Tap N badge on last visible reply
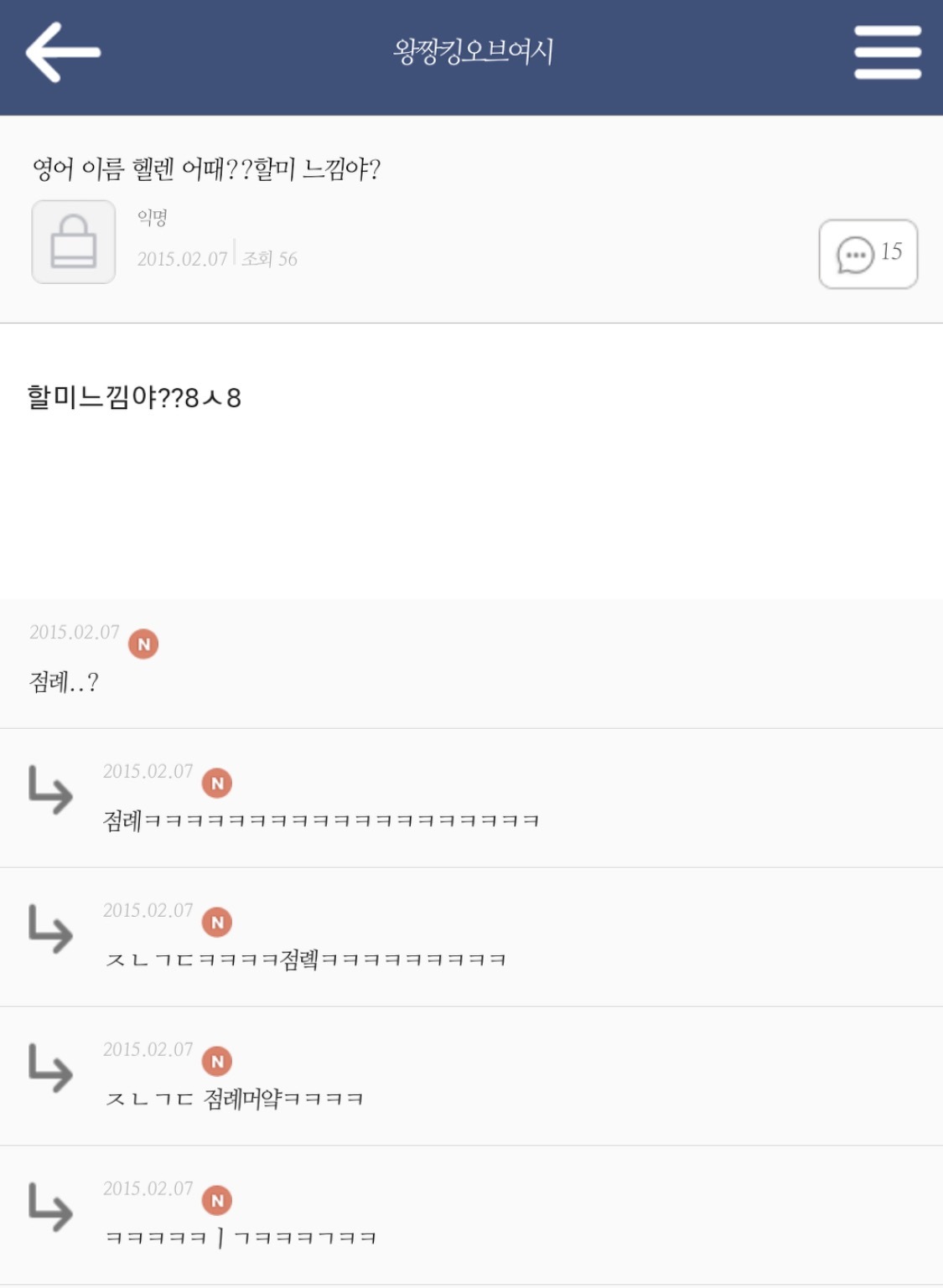 point(217,1200)
